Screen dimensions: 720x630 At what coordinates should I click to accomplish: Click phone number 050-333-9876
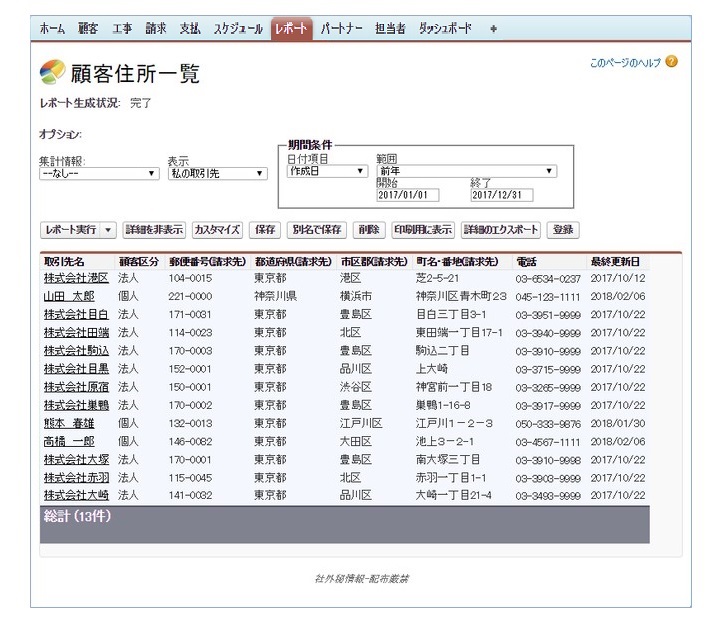(548, 424)
